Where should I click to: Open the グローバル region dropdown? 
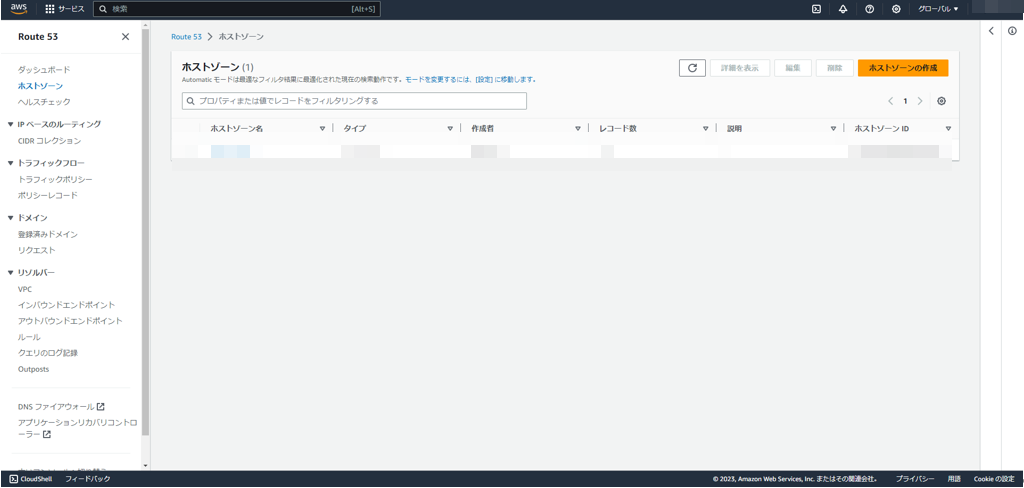point(938,9)
